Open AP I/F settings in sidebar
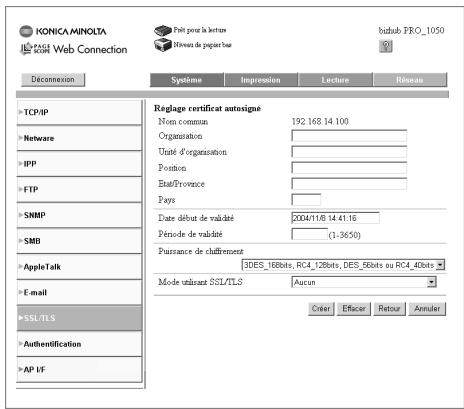This screenshot has height=409, width=464. [x=79, y=370]
